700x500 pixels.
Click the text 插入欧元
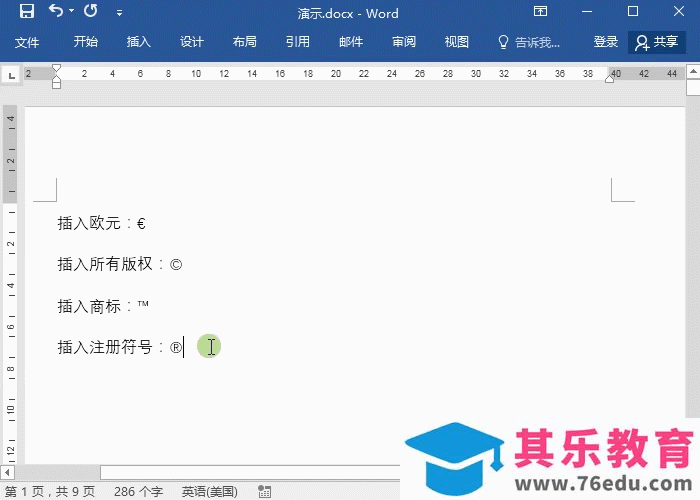89,223
